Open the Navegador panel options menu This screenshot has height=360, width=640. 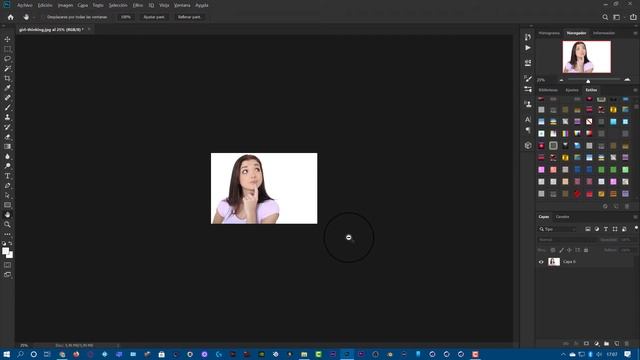point(635,33)
